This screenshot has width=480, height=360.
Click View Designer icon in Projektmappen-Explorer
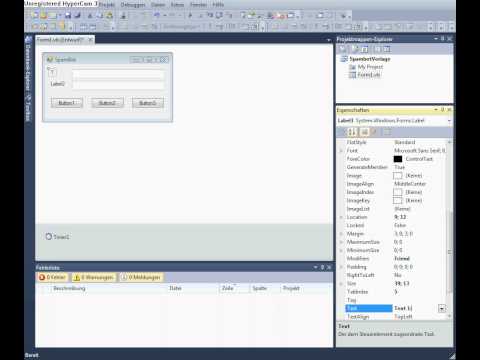coord(387,49)
